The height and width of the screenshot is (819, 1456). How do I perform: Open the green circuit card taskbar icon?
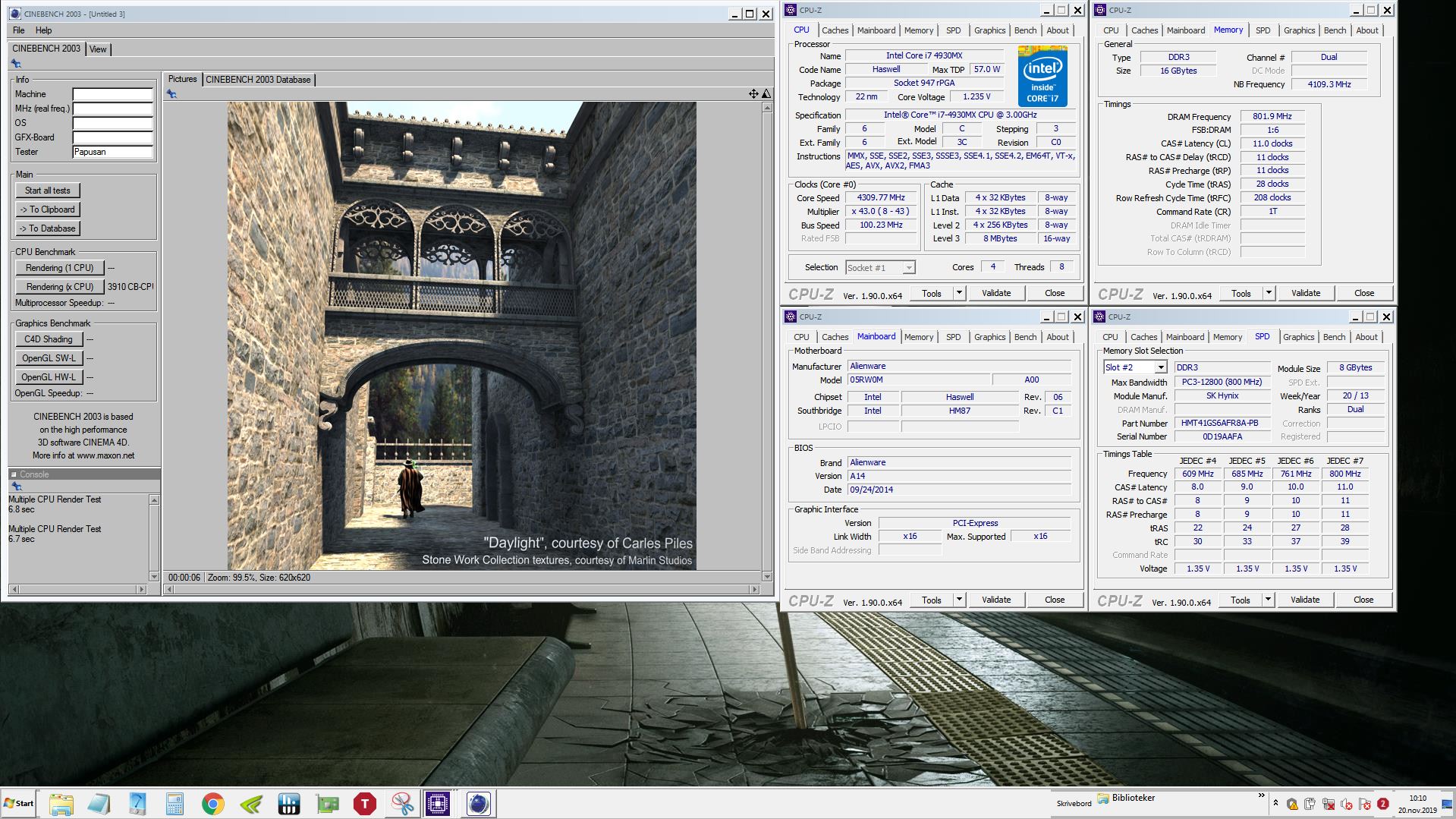coord(327,804)
